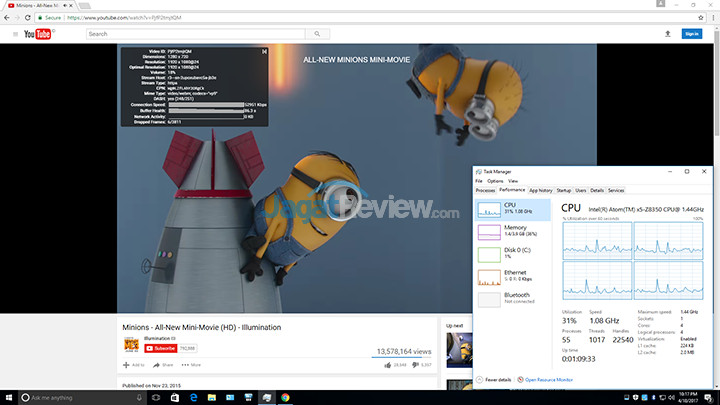Image resolution: width=720 pixels, height=405 pixels.
Task: Click the thumbs down dislike icon
Action: pyautogui.click(x=413, y=365)
